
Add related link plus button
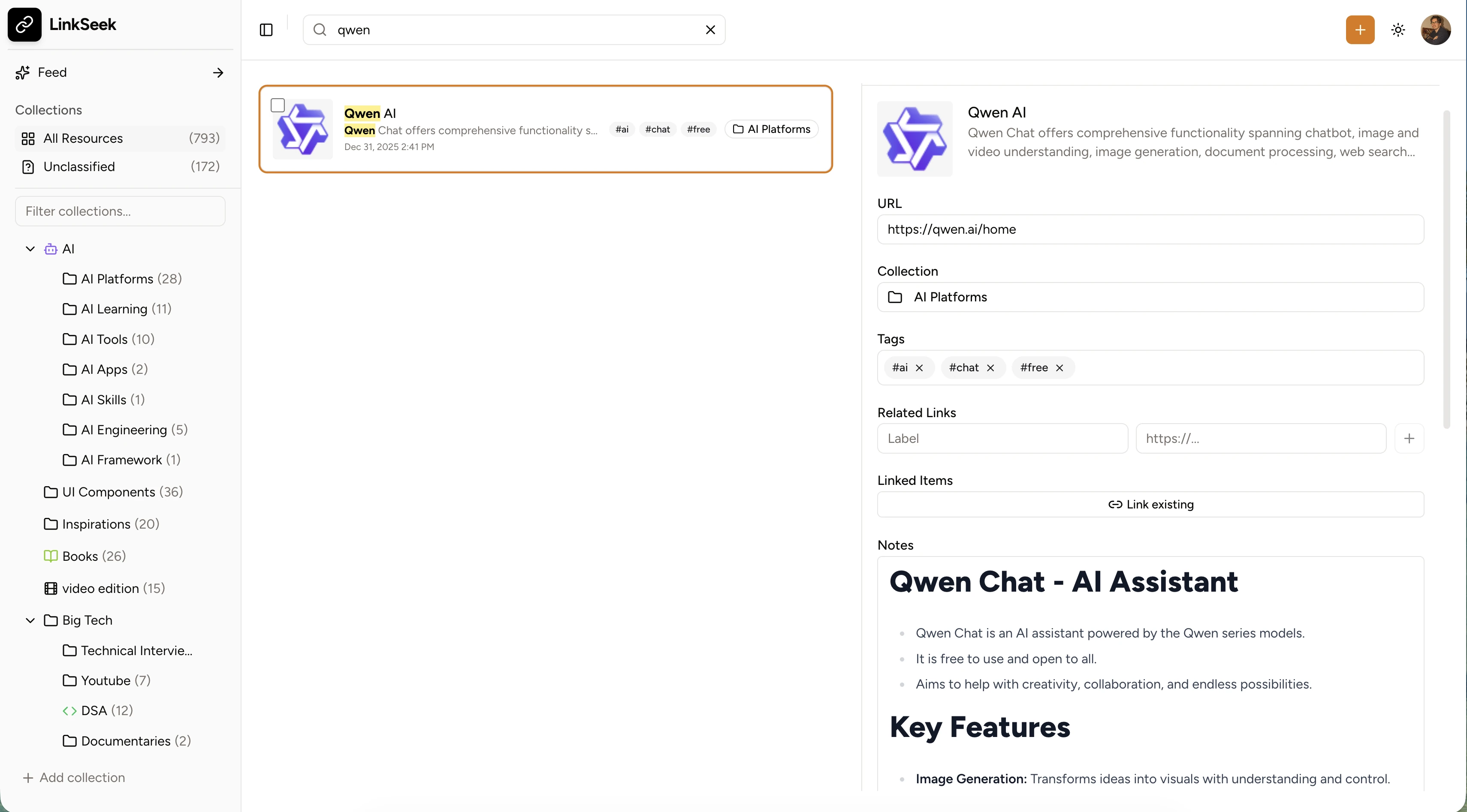pos(1409,438)
